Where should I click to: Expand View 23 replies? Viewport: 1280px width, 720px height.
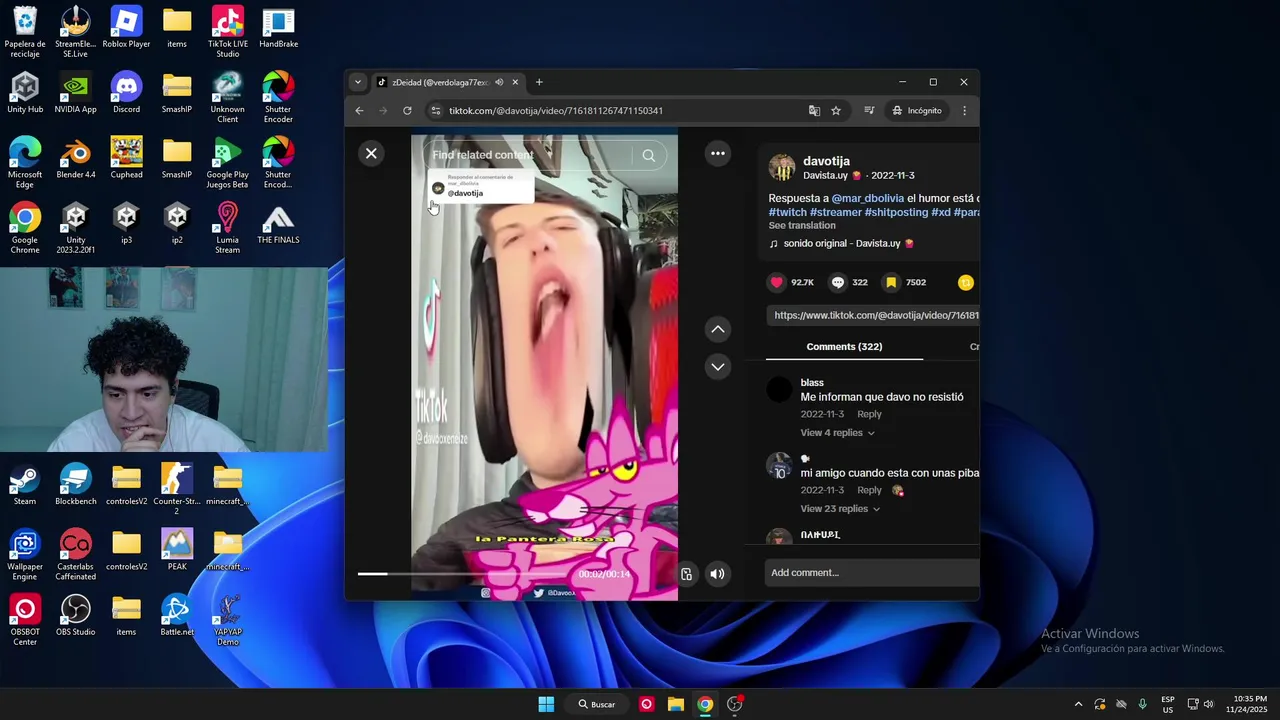pos(840,508)
